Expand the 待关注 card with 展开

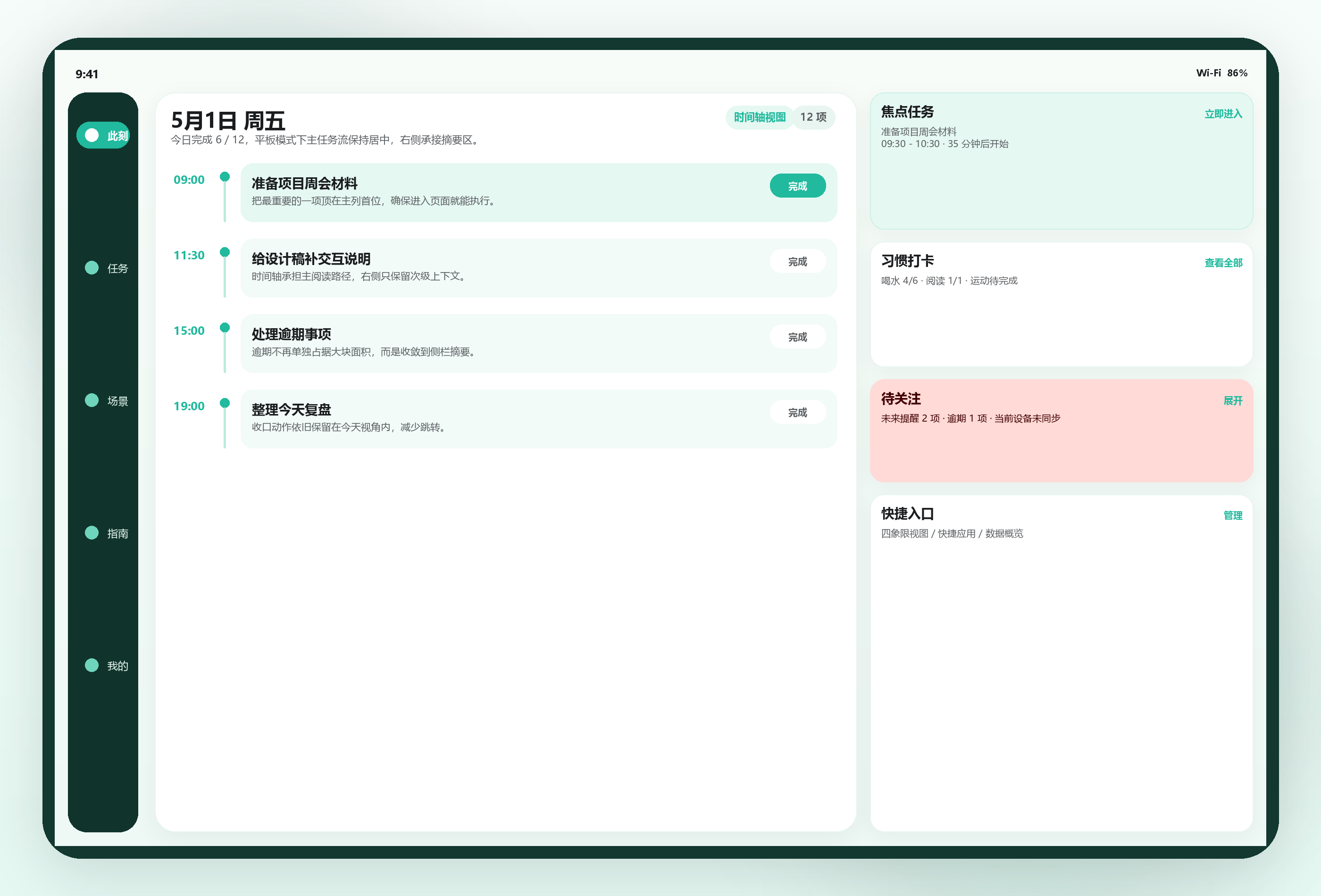pos(1233,400)
